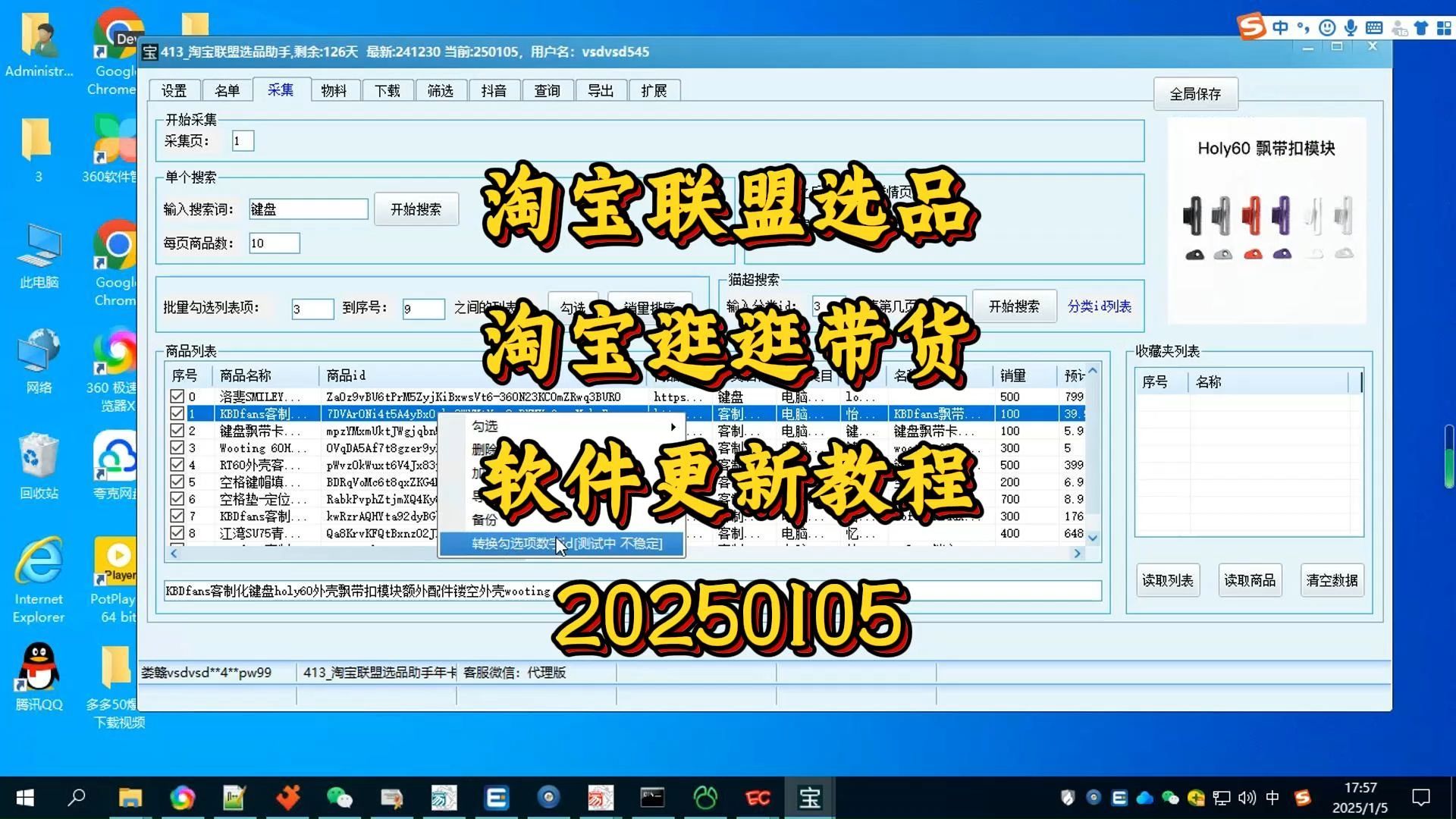This screenshot has width=1456, height=819.
Task: Open the command prompt taskbar icon
Action: (652, 798)
